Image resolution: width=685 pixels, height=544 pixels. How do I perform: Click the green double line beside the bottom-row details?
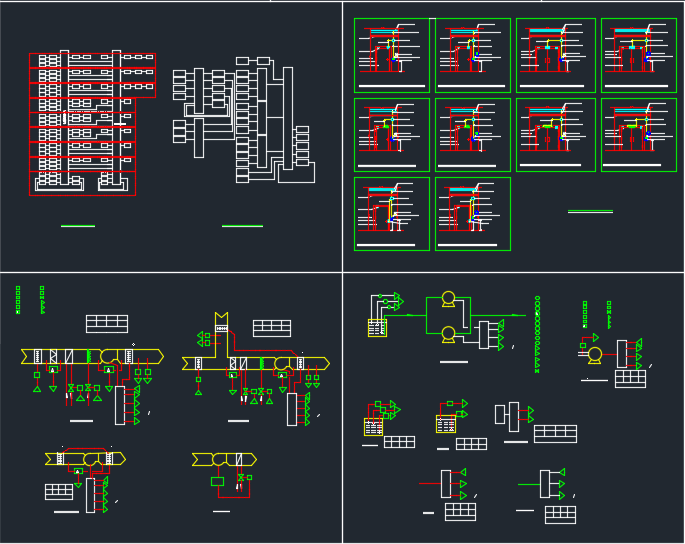[x=590, y=211]
